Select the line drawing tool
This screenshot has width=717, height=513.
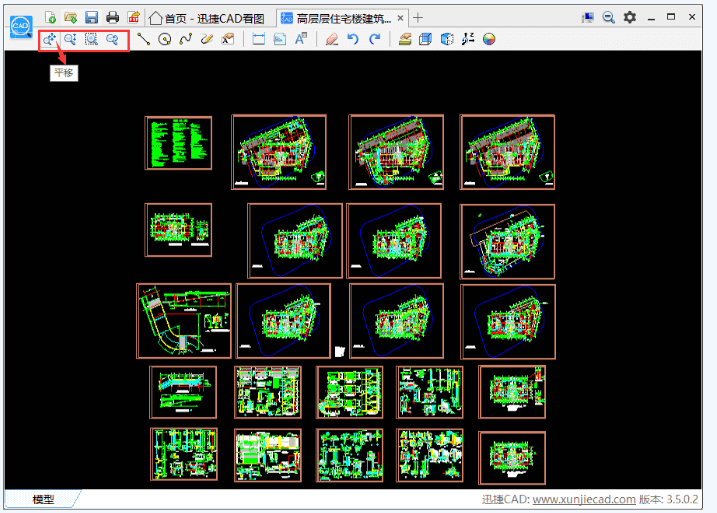[144, 40]
